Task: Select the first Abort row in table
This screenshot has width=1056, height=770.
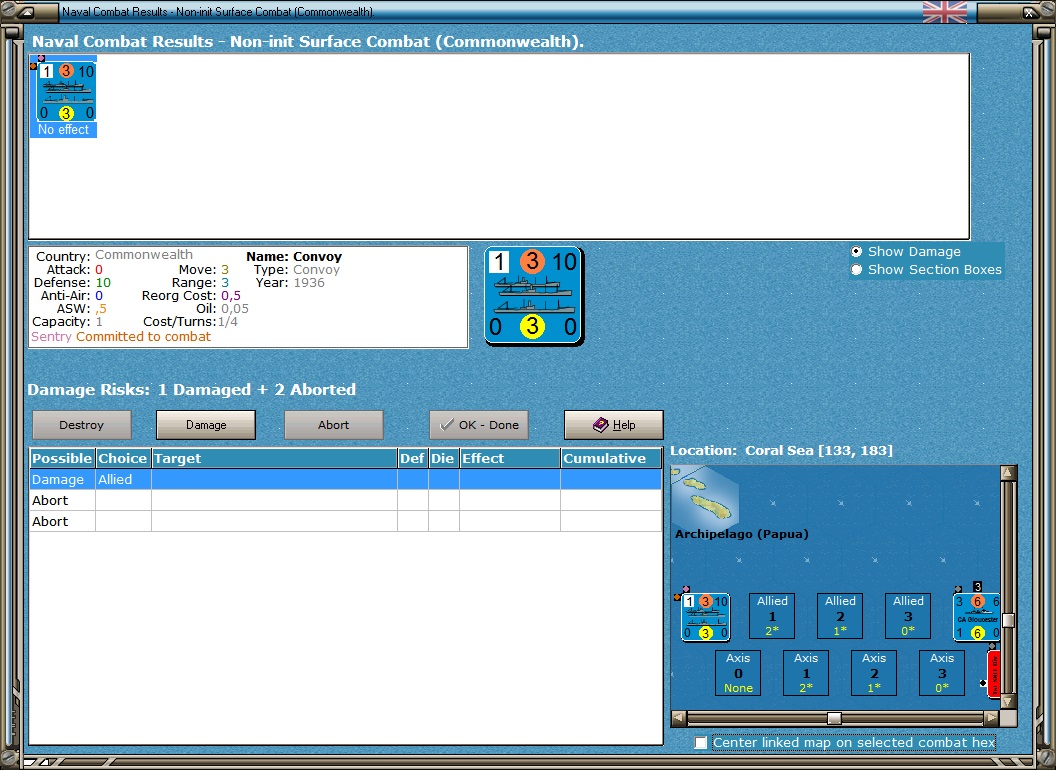Action: tap(345, 501)
